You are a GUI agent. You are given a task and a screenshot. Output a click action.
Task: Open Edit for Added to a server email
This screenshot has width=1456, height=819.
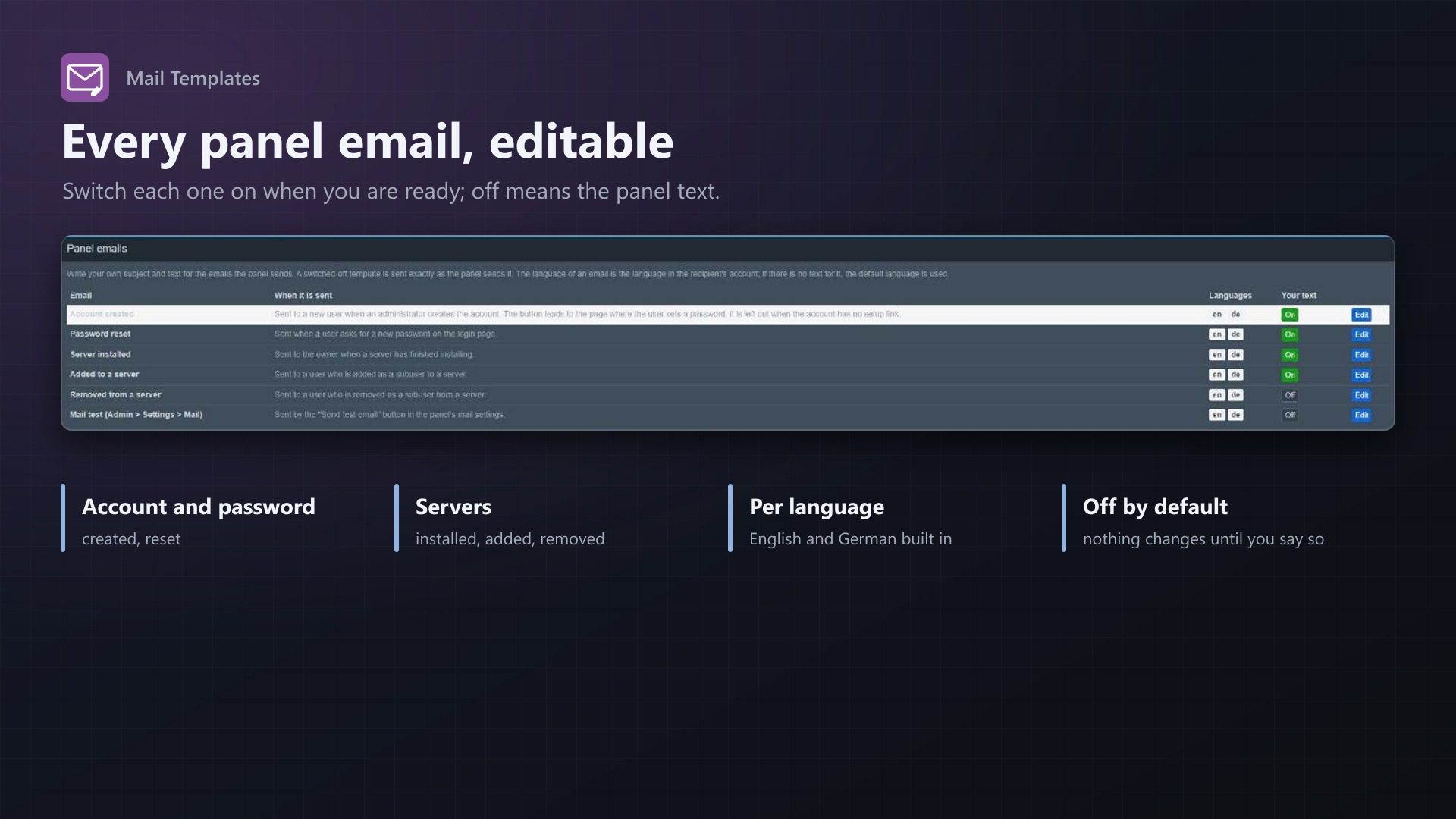tap(1361, 375)
